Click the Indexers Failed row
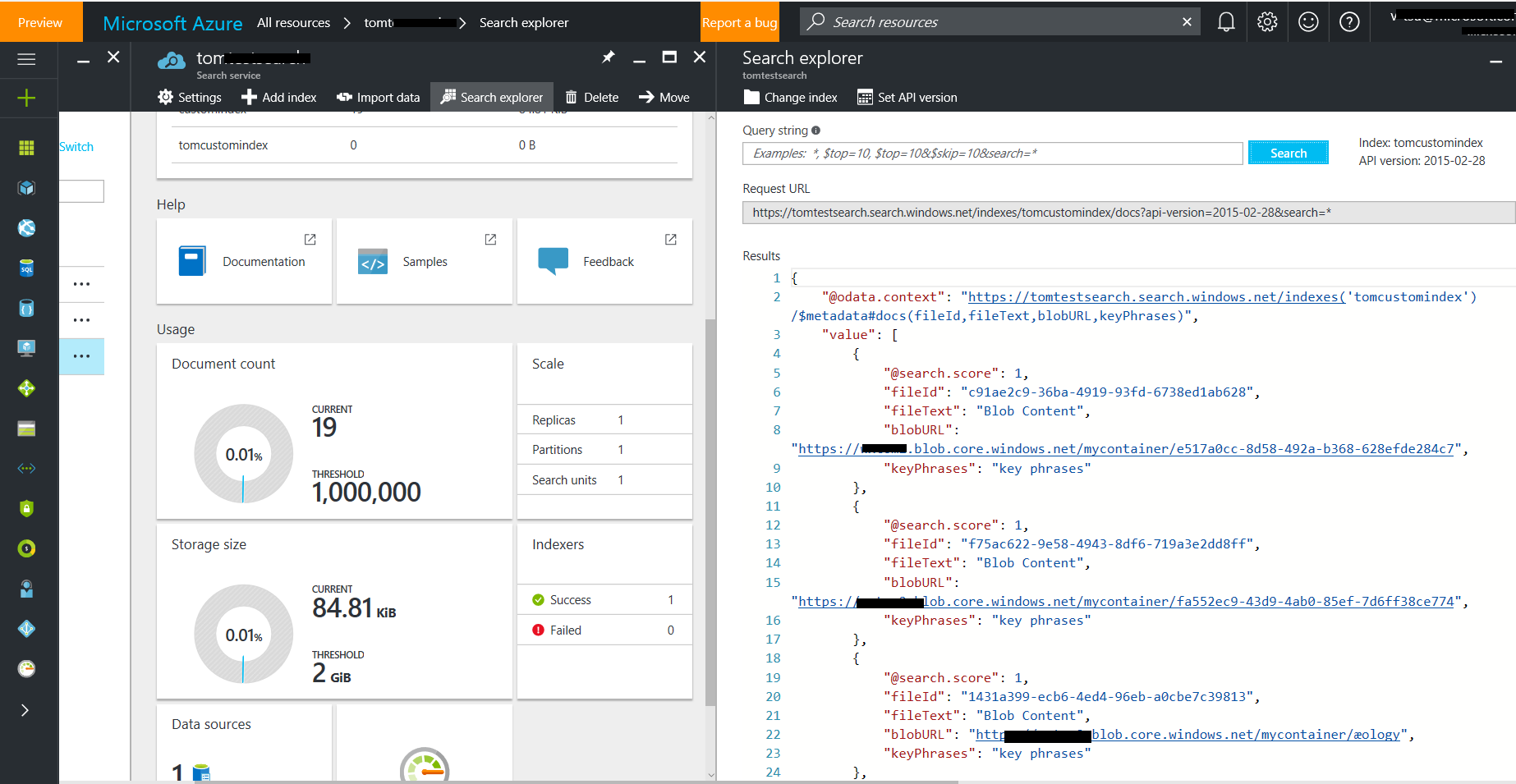The image size is (1516, 784). pos(604,630)
